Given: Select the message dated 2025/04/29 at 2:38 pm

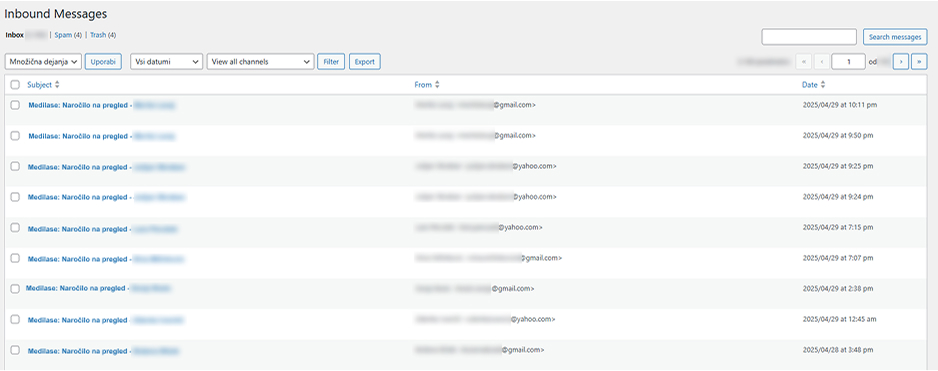Looking at the screenshot, I should tap(15, 289).
